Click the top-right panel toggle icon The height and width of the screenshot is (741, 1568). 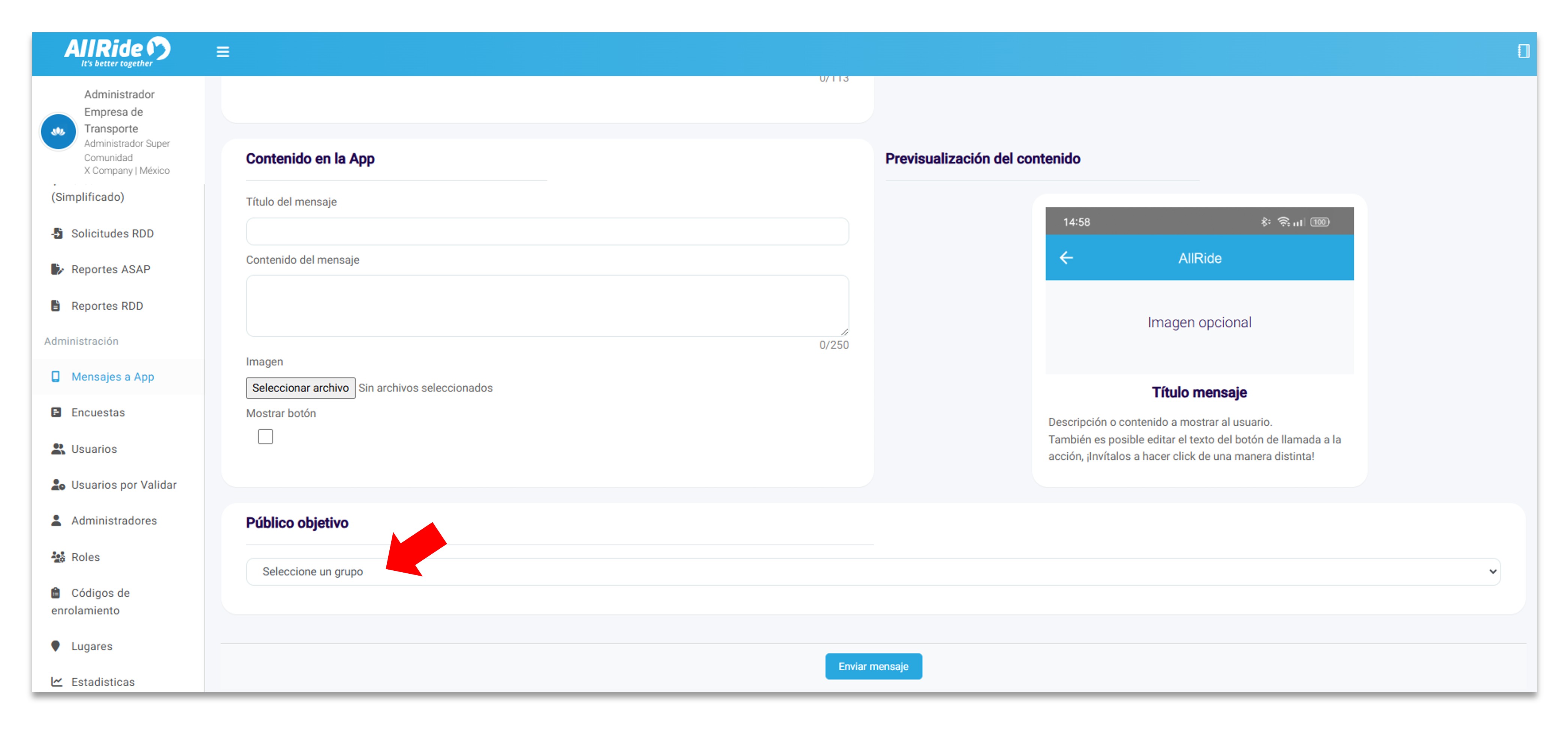1523,51
